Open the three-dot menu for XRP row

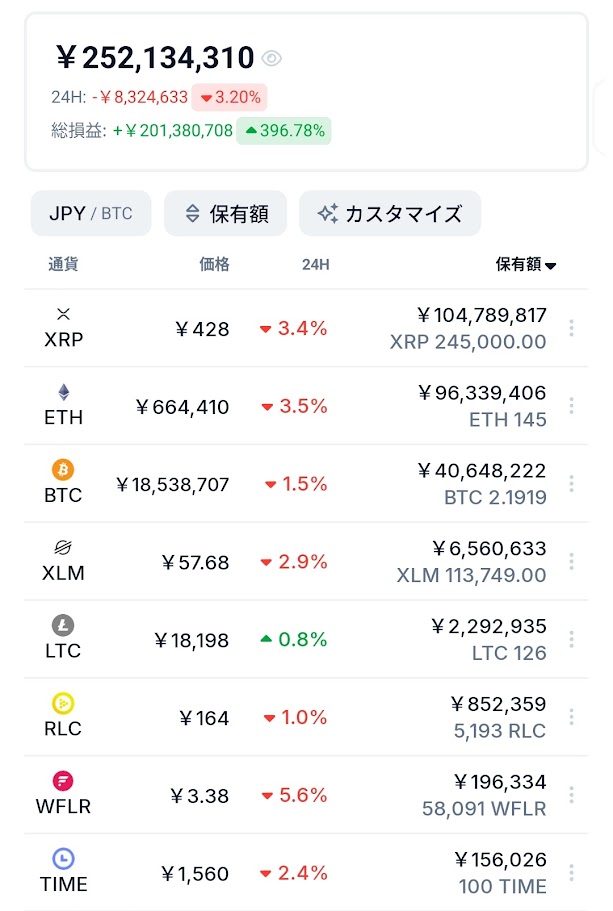pyautogui.click(x=571, y=328)
